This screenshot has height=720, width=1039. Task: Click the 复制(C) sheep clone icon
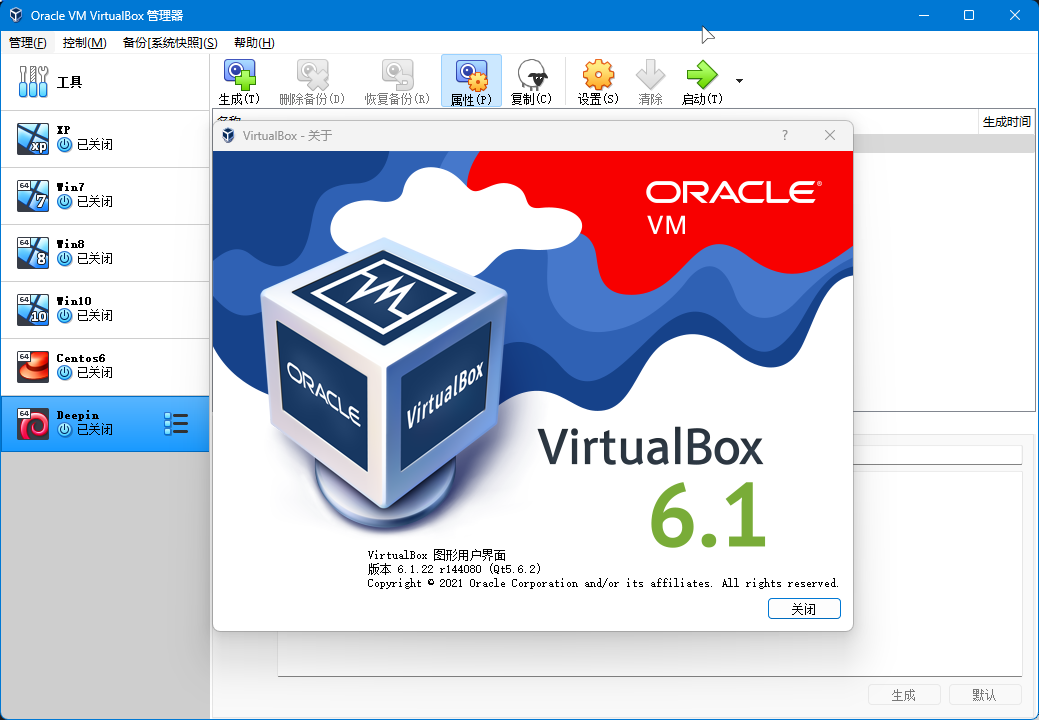point(531,74)
